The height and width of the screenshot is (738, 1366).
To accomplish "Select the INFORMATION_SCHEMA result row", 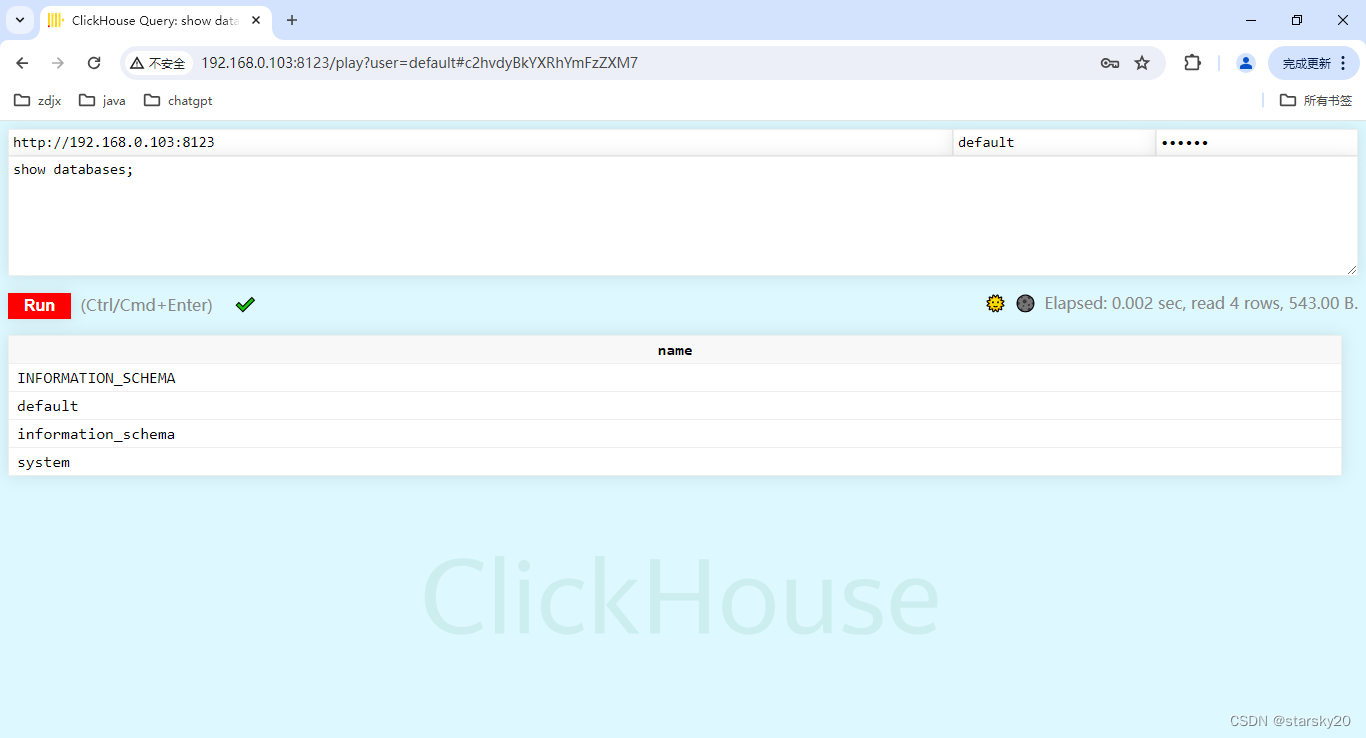I will [x=675, y=378].
